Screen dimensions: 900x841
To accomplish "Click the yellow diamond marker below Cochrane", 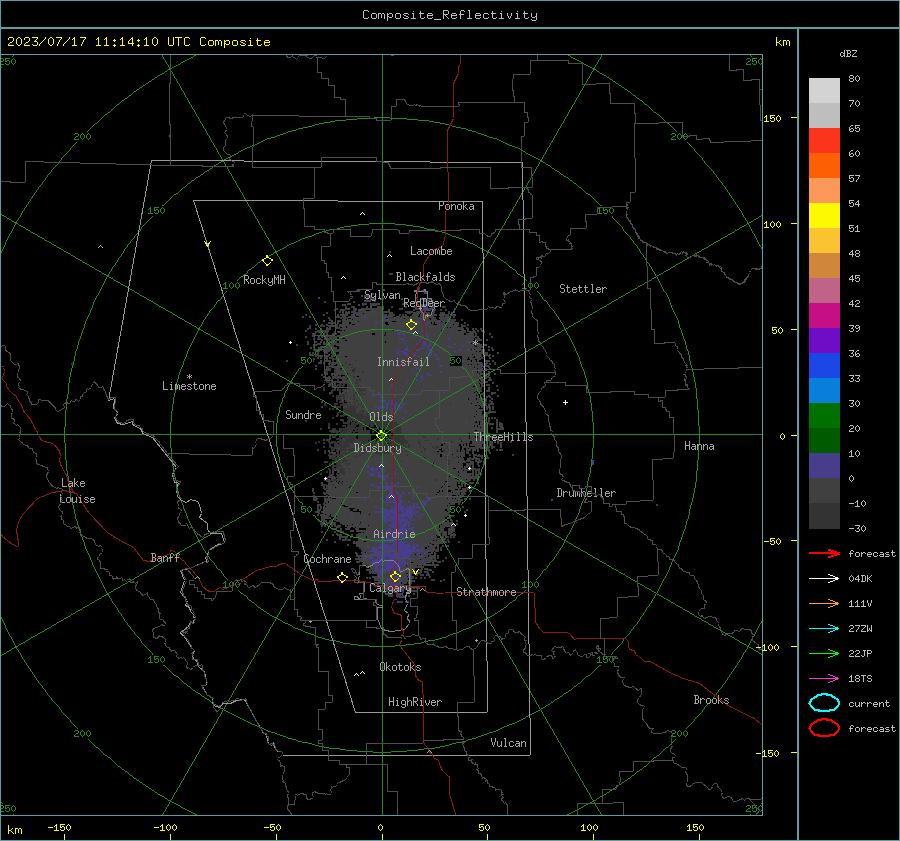I will [342, 577].
